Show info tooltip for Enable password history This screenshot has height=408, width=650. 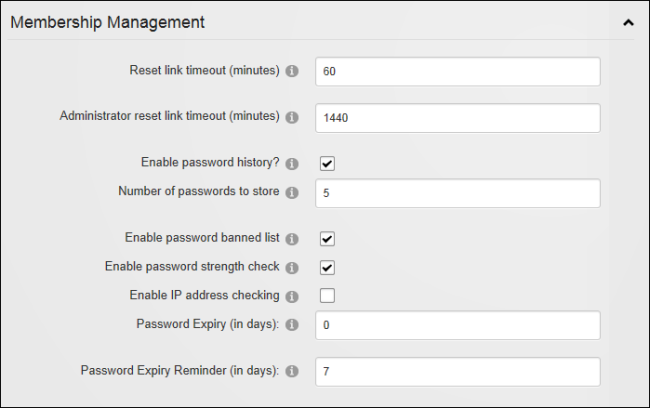(x=292, y=164)
